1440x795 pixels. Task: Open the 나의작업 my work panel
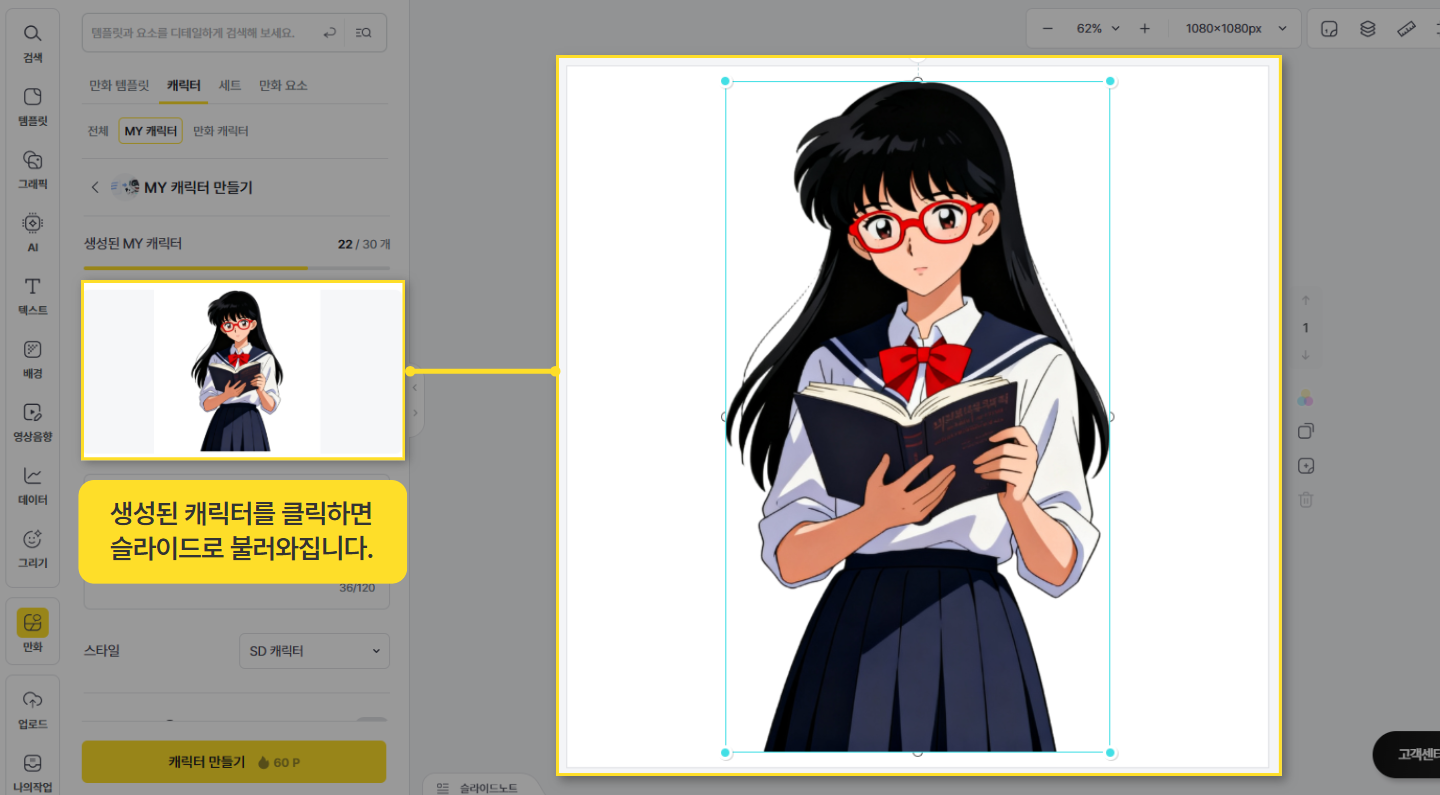[x=32, y=772]
